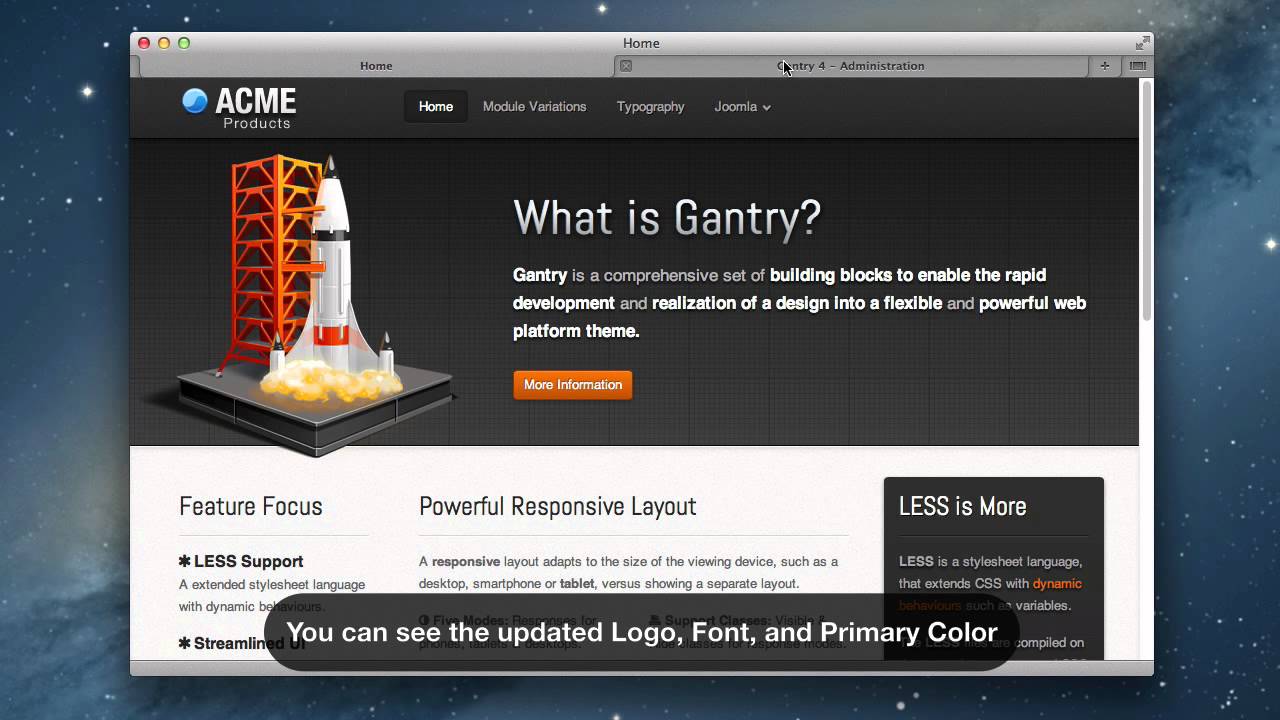Go to the Typography page
This screenshot has width=1280, height=720.
point(650,106)
